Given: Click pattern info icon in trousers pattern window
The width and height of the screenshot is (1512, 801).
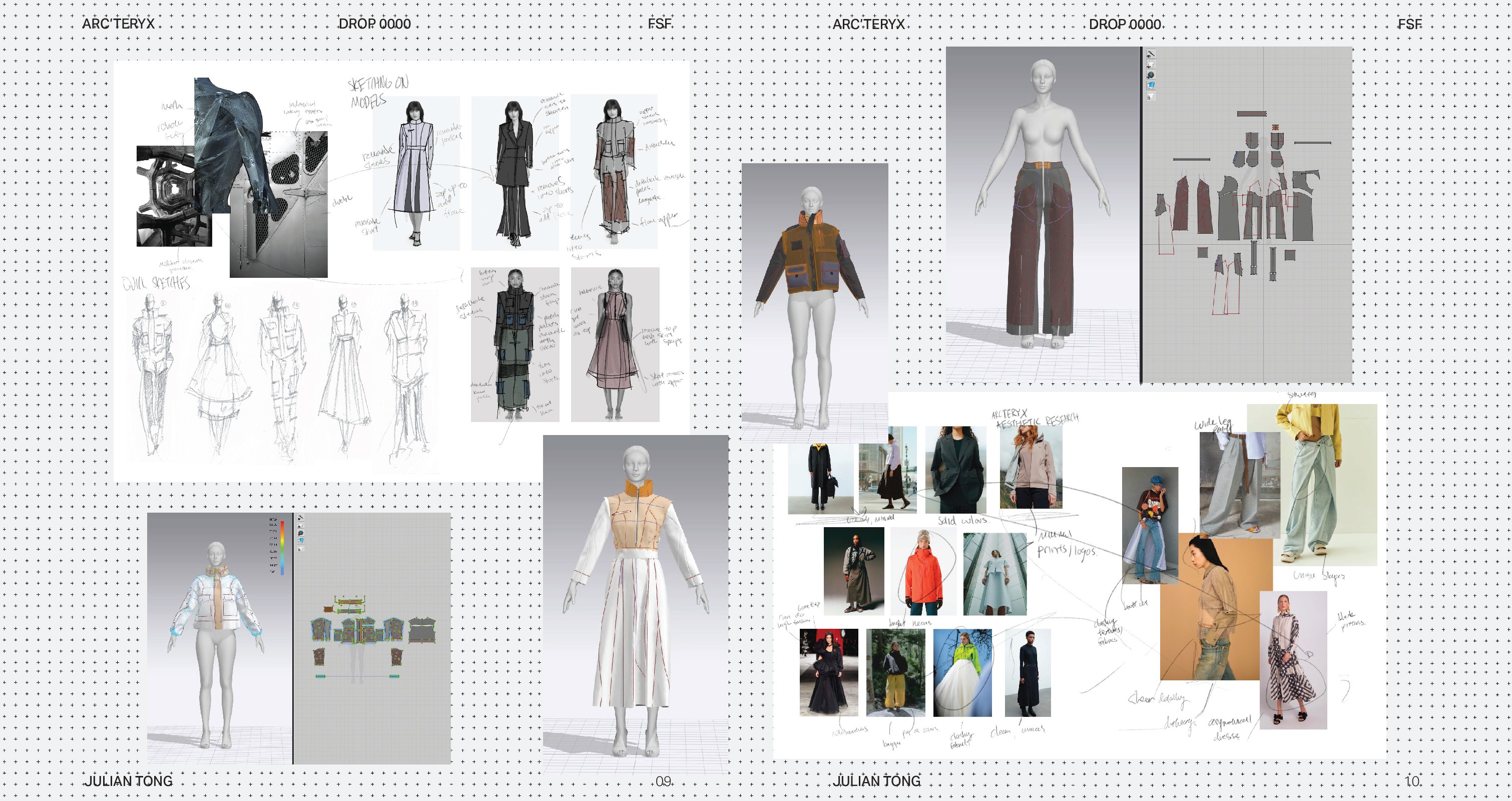Looking at the screenshot, I should (x=1151, y=75).
